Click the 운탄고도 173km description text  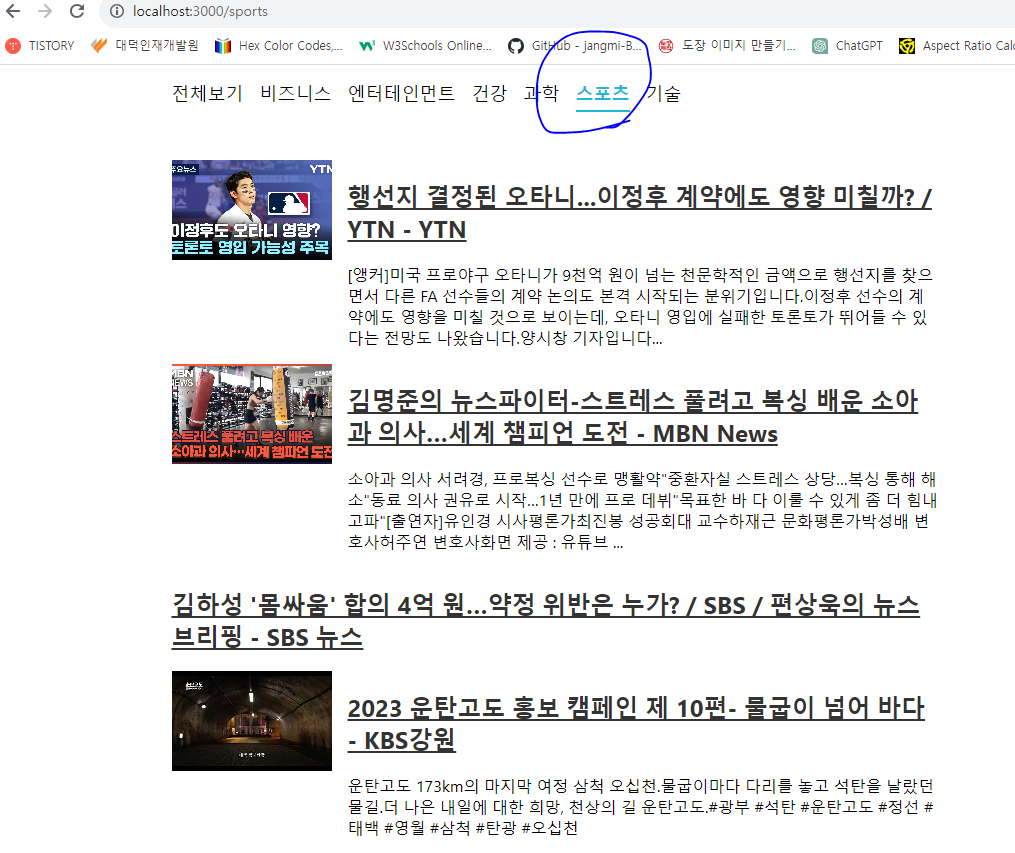[x=640, y=807]
